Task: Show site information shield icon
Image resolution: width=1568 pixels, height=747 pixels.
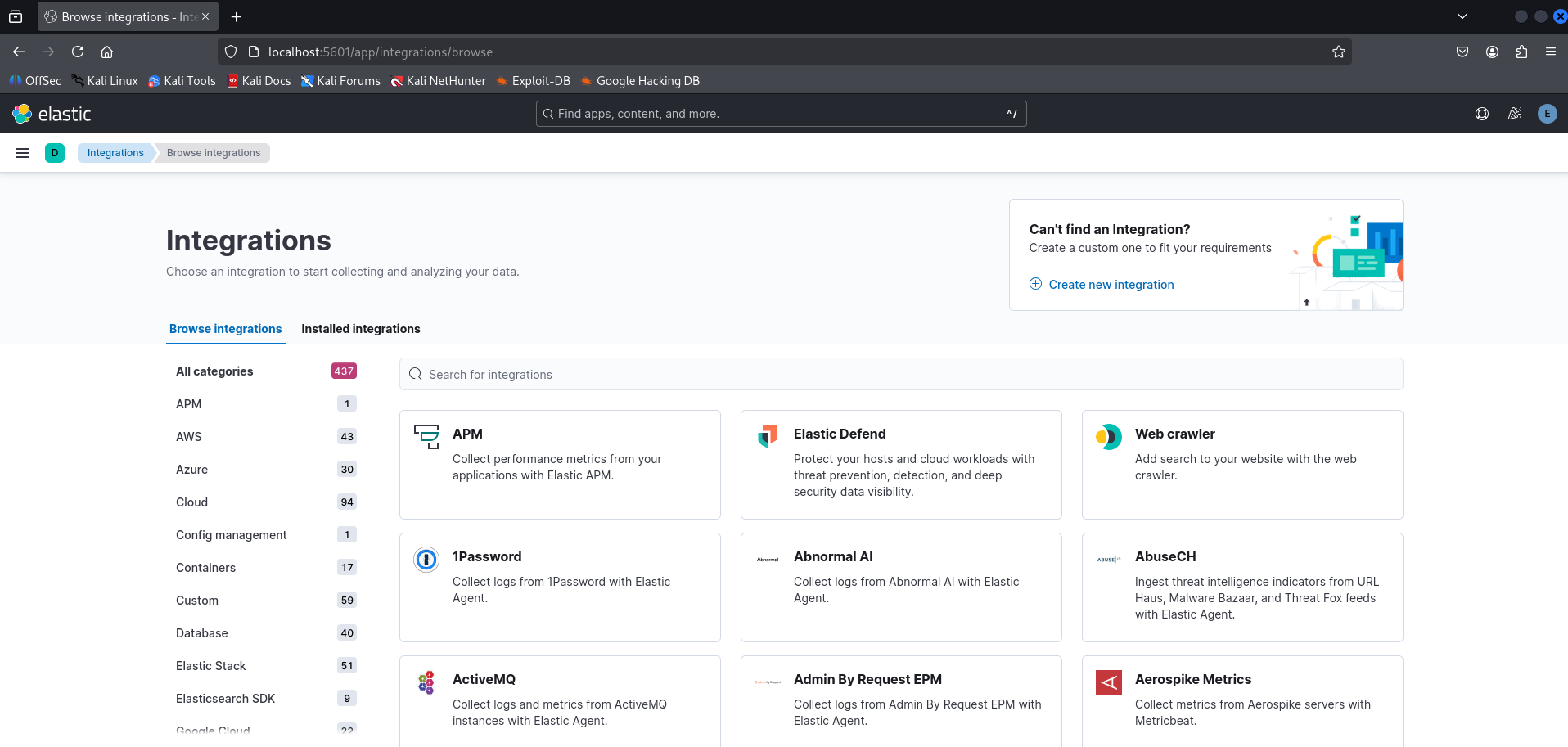Action: pyautogui.click(x=231, y=52)
